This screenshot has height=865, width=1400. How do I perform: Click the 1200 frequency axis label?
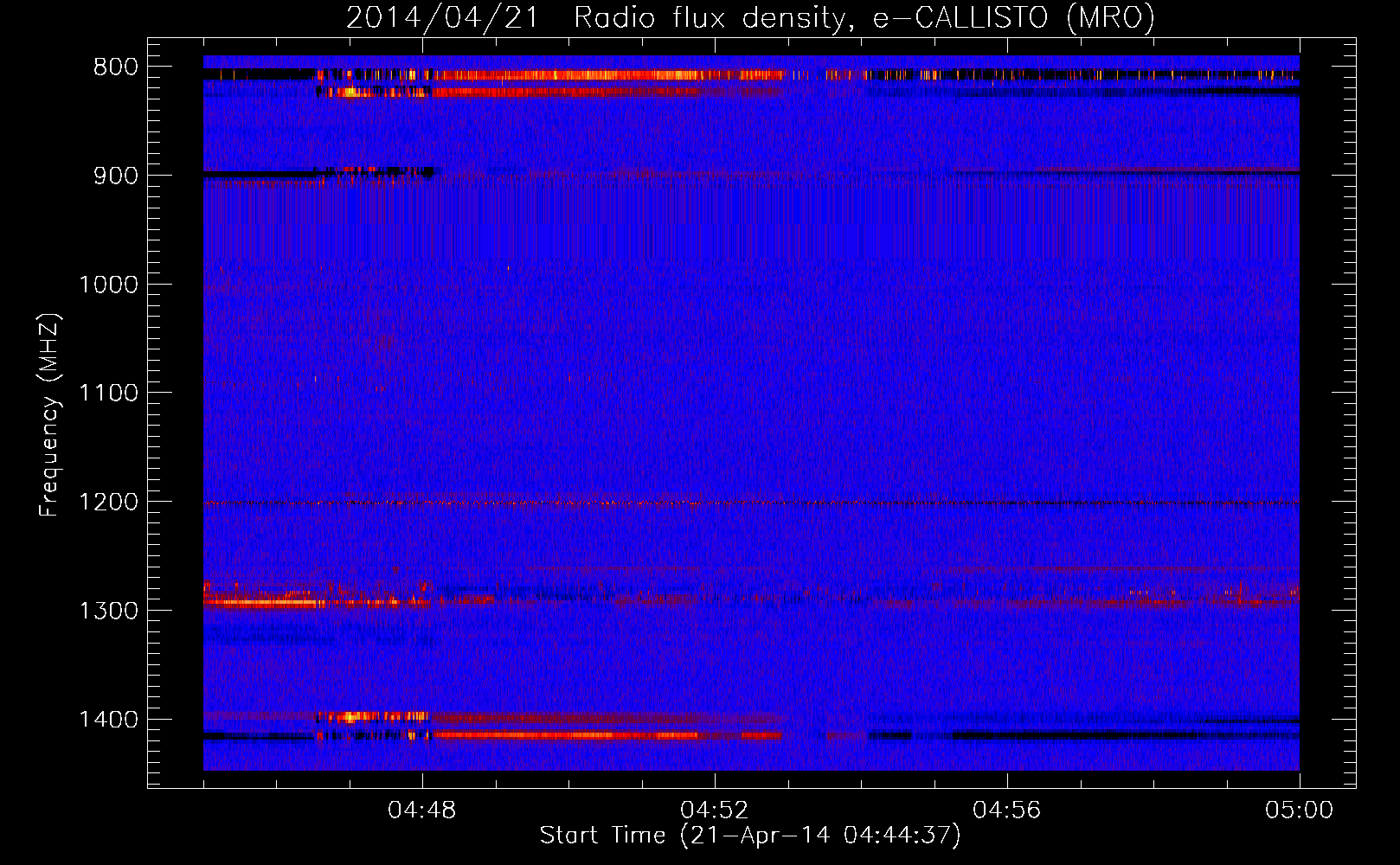pos(108,503)
